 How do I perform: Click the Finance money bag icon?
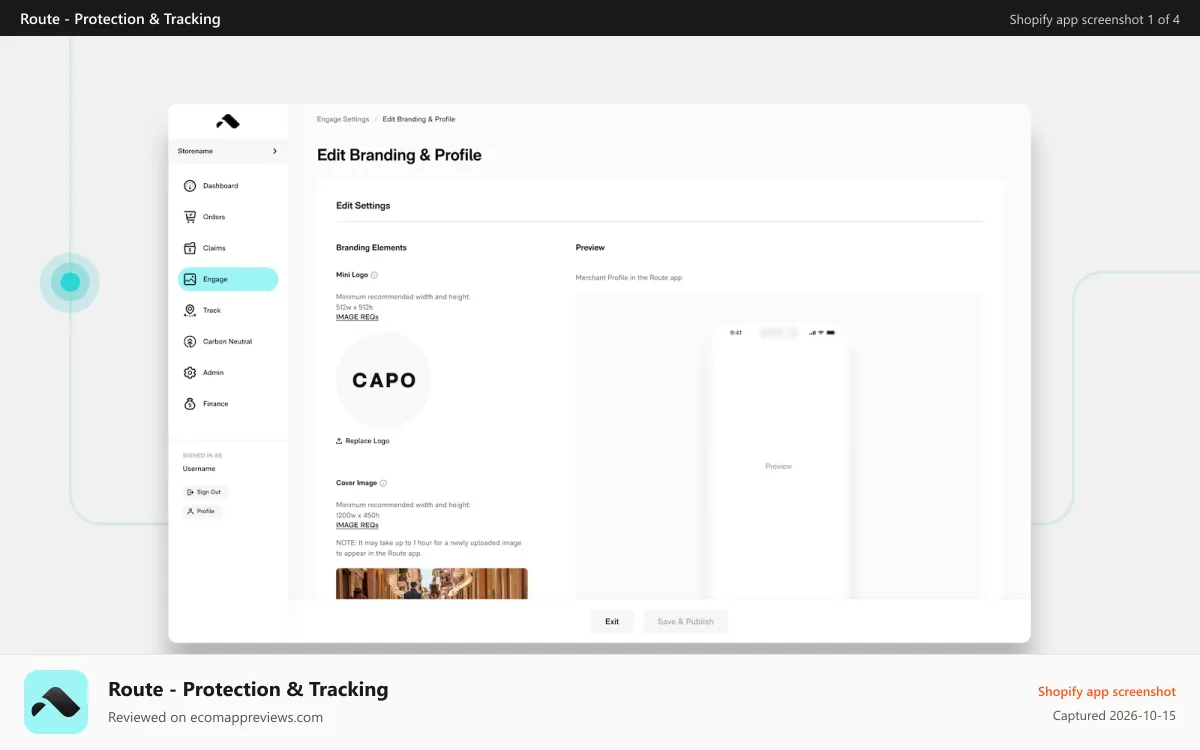click(x=190, y=404)
